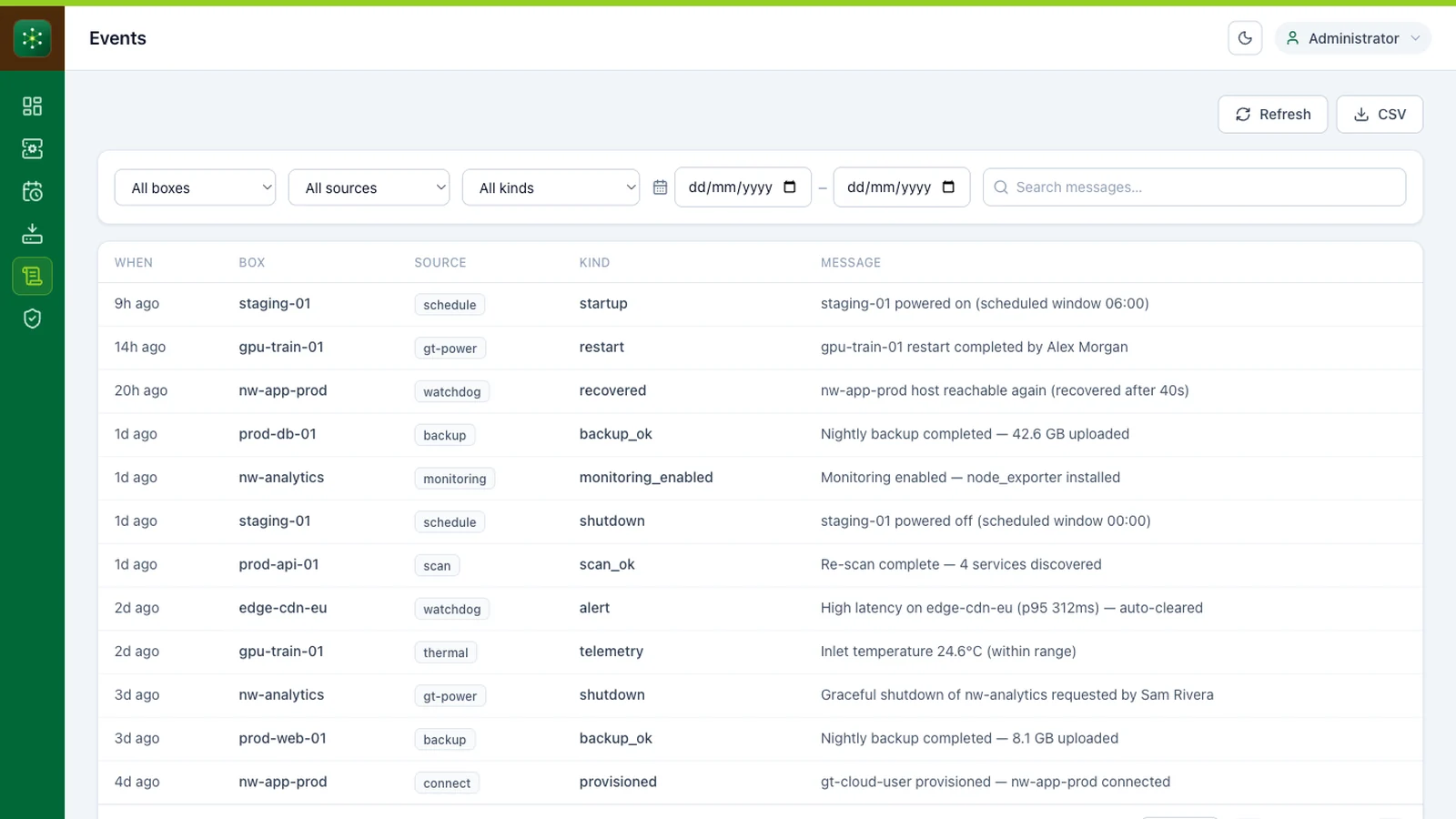
Task: Click the thermal source tag
Action: 445,652
